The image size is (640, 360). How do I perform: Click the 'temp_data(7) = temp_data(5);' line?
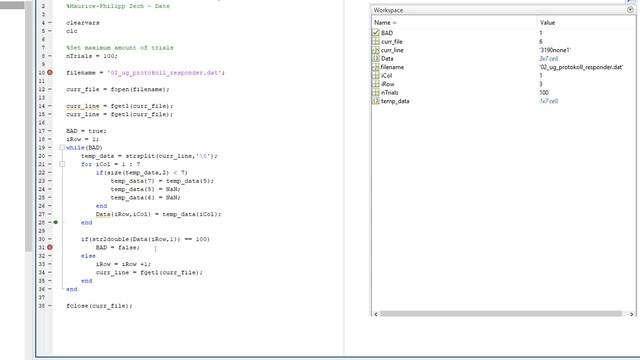(x=162, y=181)
